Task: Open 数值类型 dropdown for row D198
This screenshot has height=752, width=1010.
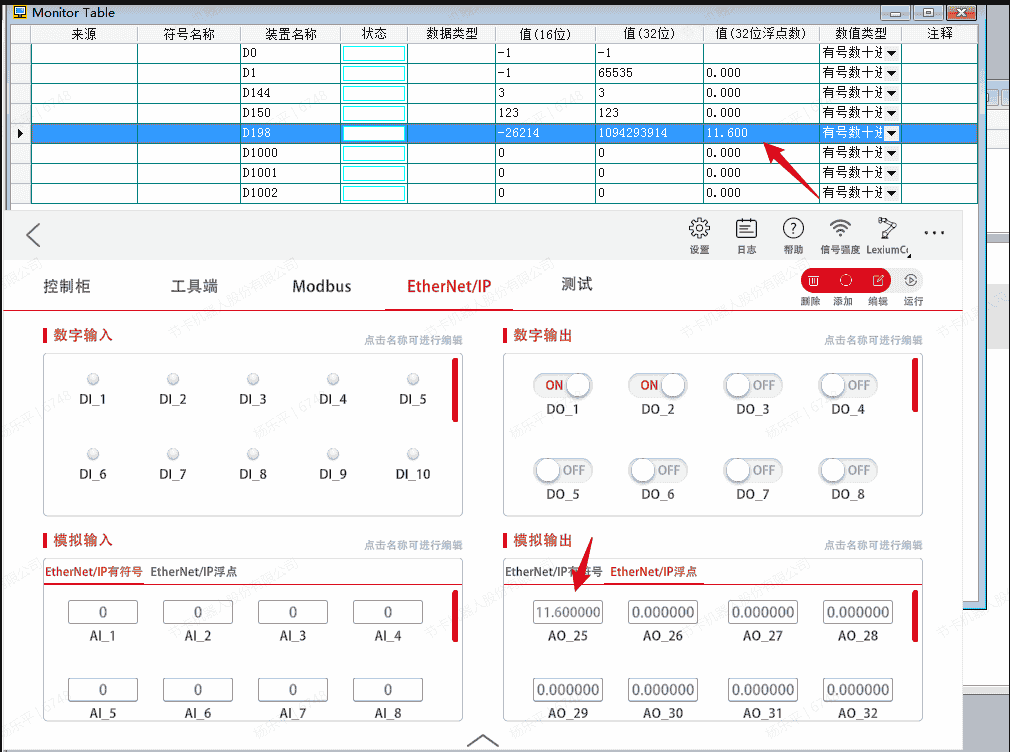Action: (891, 133)
